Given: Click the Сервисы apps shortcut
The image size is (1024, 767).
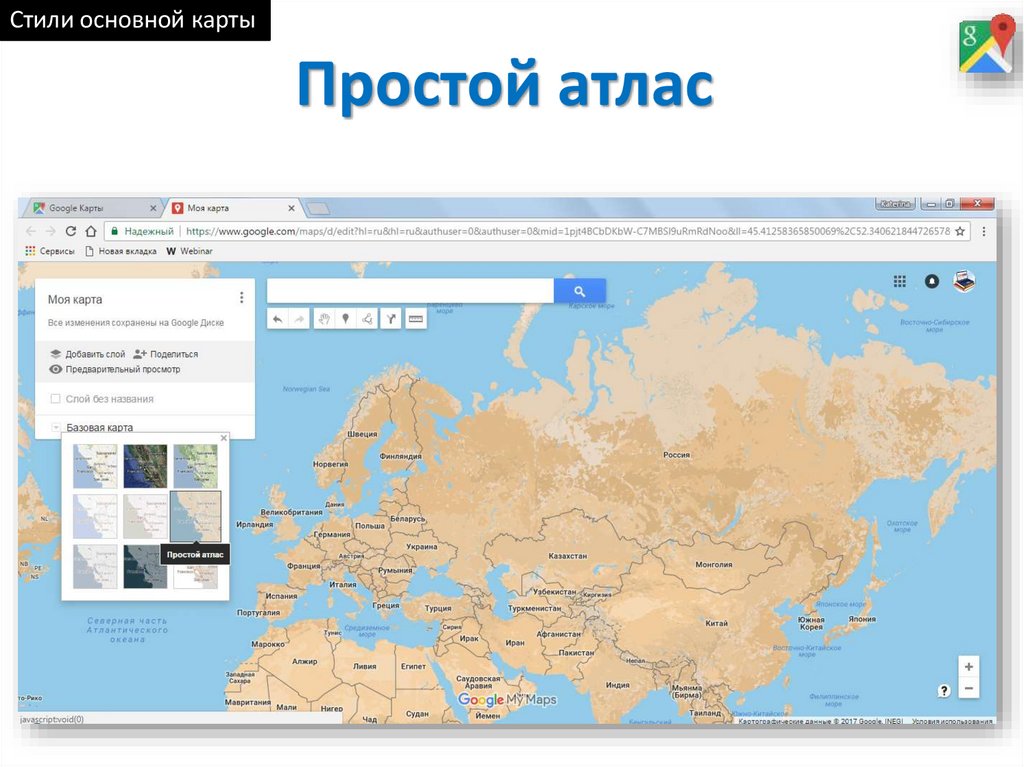Looking at the screenshot, I should 50,251.
